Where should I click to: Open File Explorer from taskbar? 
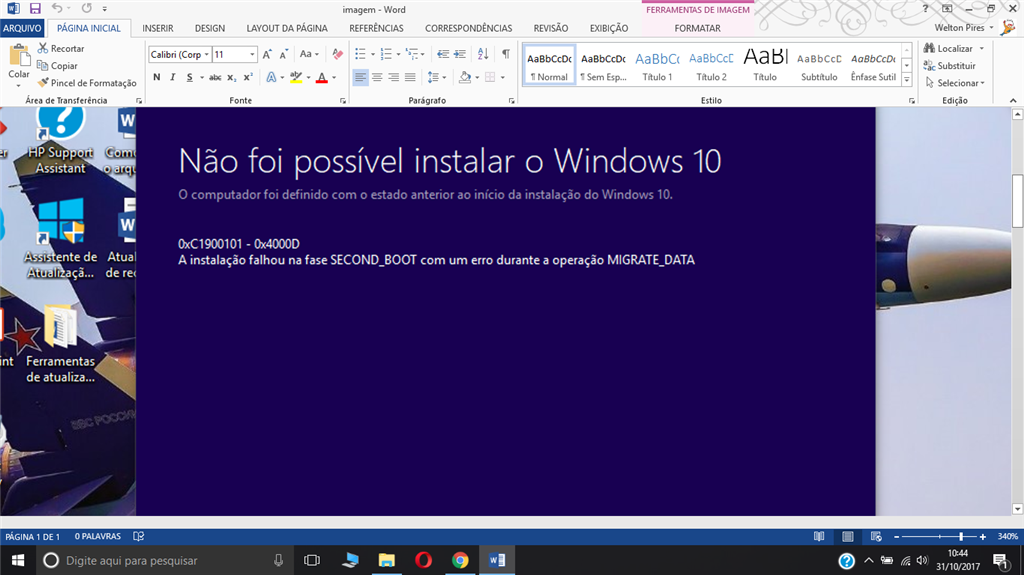[387, 560]
